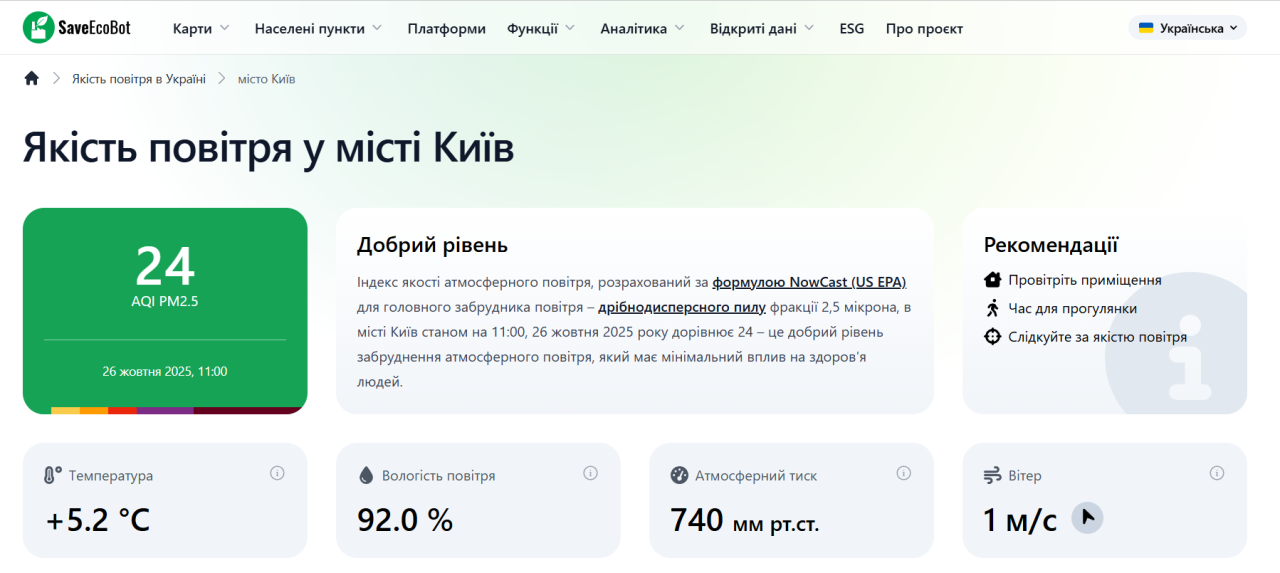Go to home via breadcrumb house icon
This screenshot has width=1280, height=573.
click(32, 79)
